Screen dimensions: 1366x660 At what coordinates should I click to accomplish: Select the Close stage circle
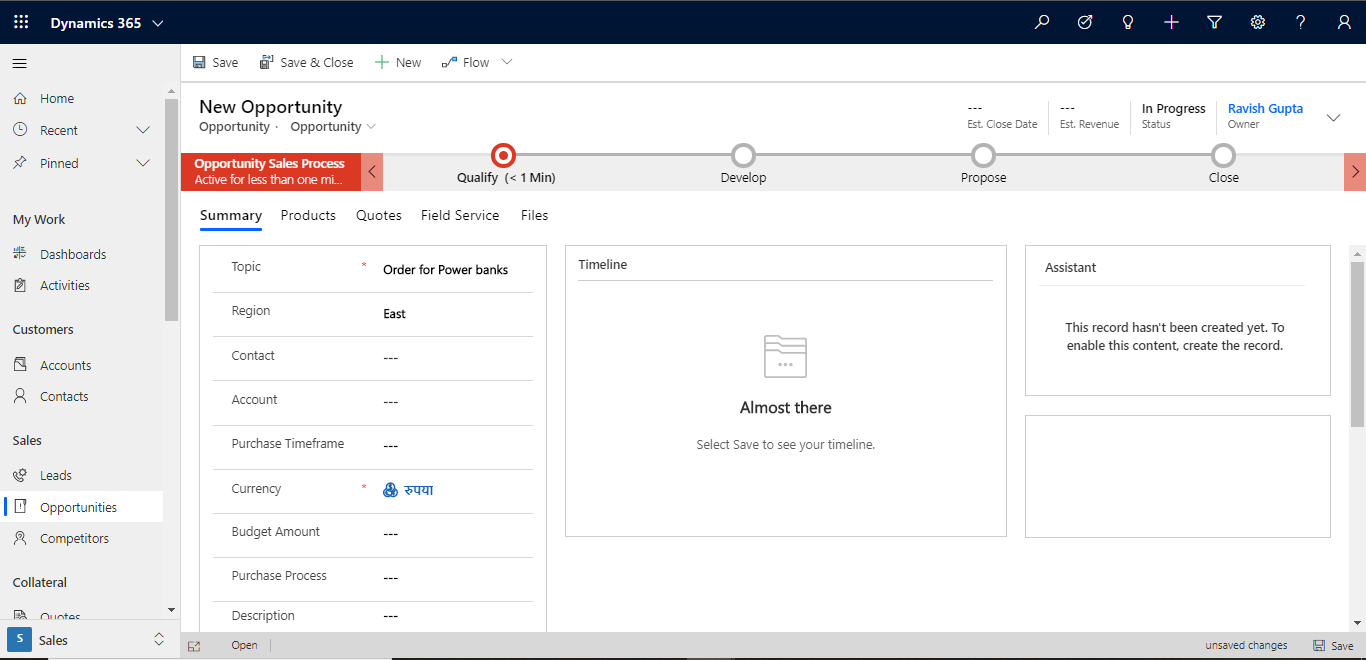pos(1223,155)
